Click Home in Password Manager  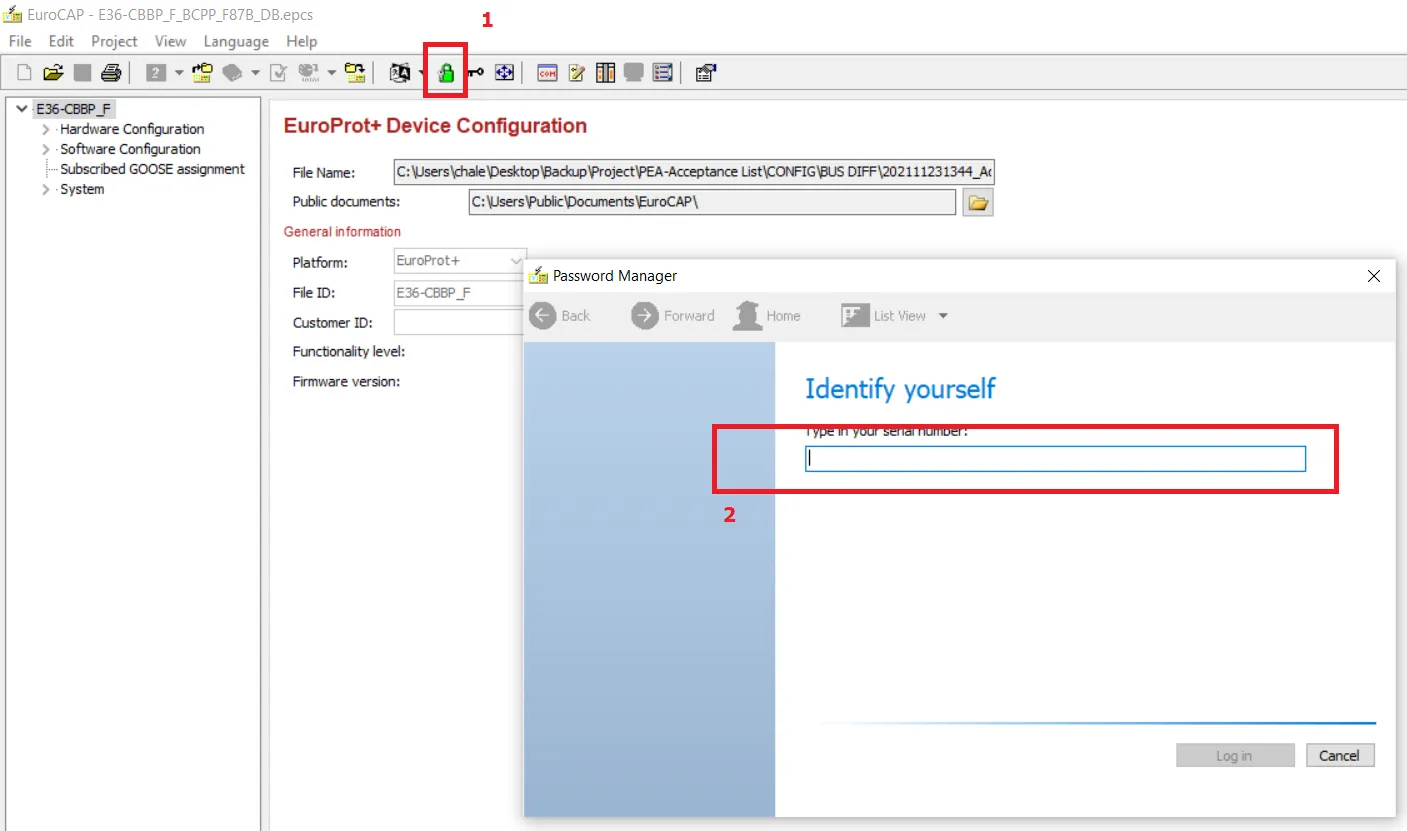coord(767,316)
